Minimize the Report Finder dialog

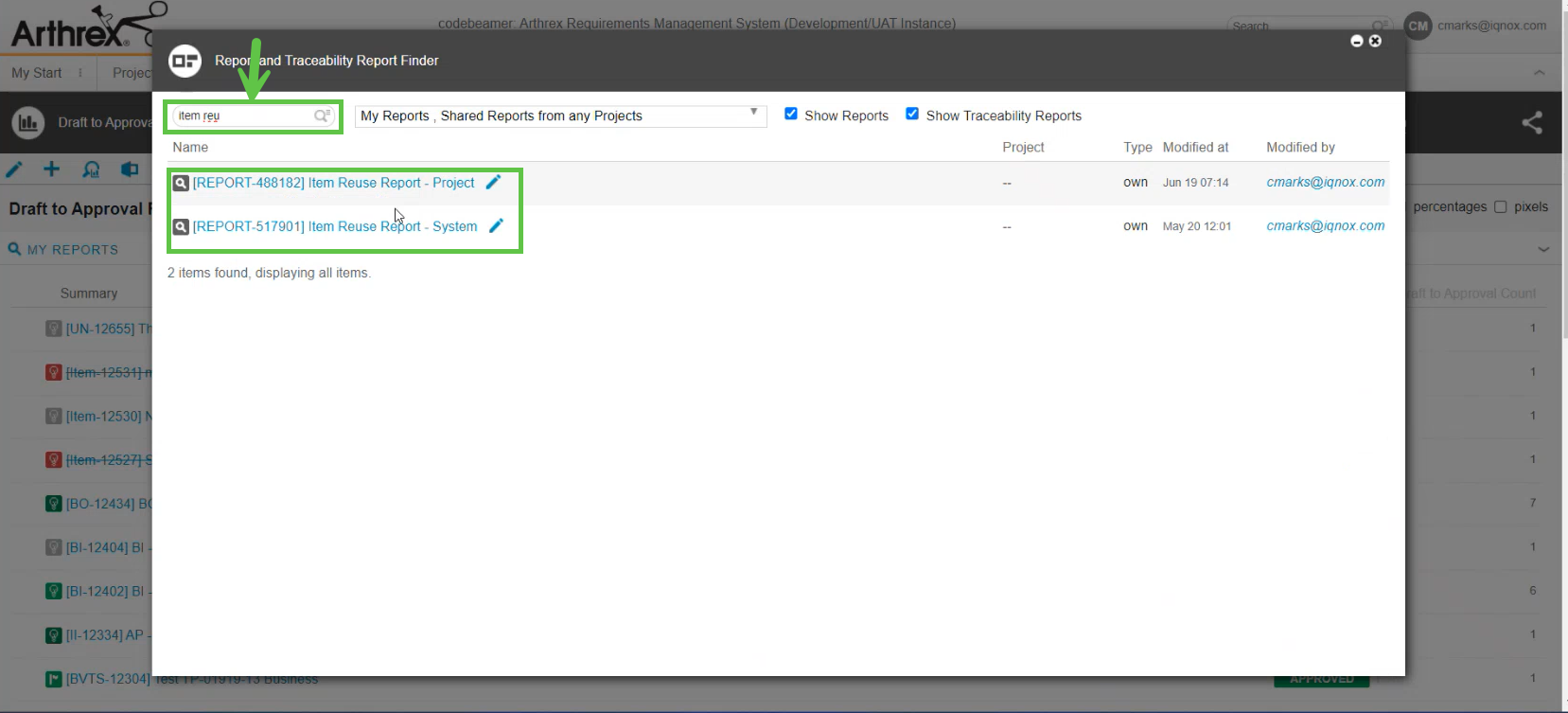coord(1357,41)
